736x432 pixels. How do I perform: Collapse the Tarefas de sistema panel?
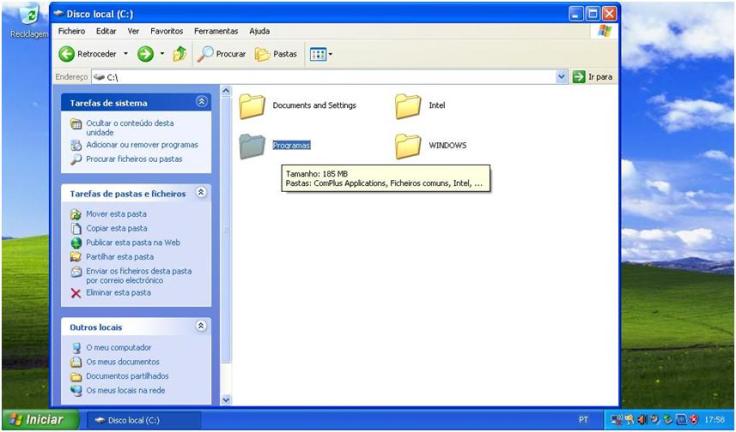202,102
